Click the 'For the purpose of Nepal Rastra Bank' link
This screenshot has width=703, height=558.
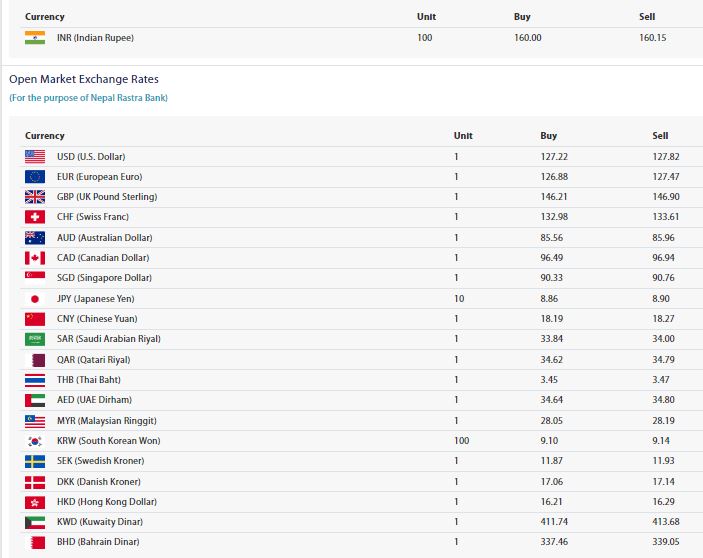[88, 98]
